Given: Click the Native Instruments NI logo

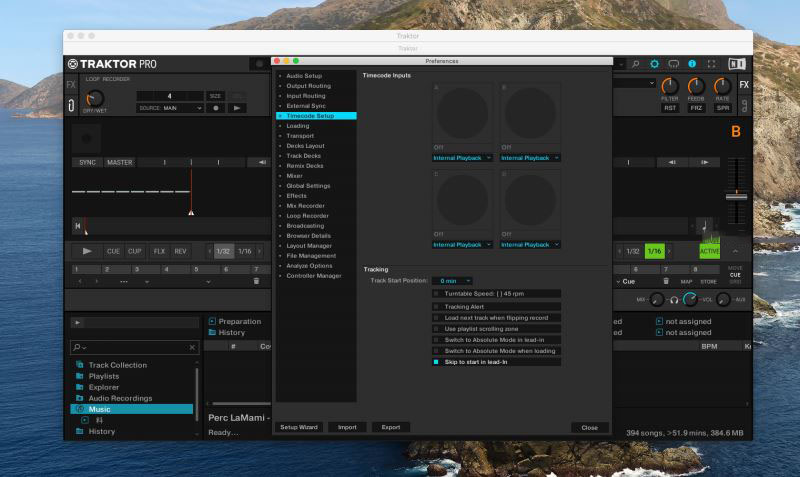Looking at the screenshot, I should 737,64.
